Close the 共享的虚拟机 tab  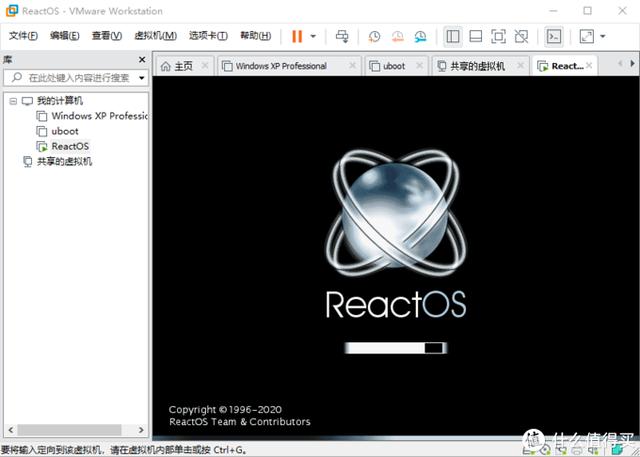tap(520, 66)
